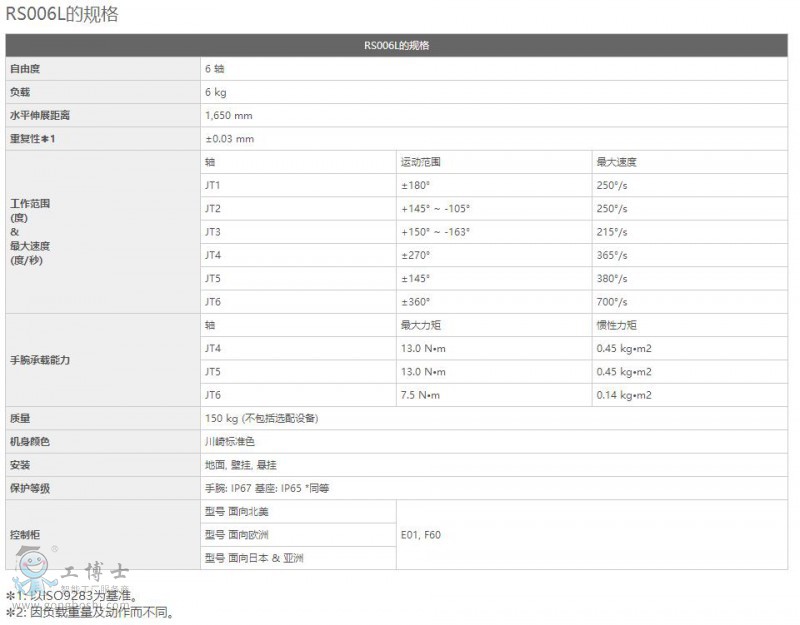Select the '质量' row label

[20, 418]
